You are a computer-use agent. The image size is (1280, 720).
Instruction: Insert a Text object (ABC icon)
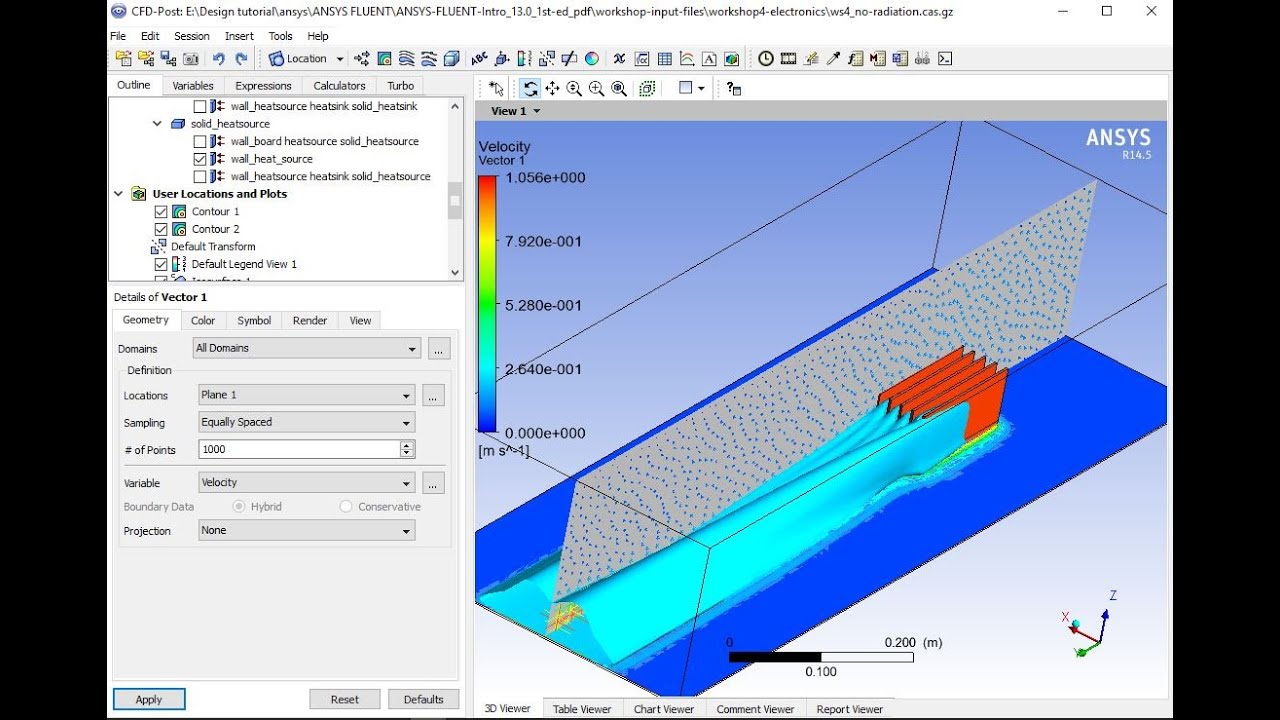click(x=479, y=59)
